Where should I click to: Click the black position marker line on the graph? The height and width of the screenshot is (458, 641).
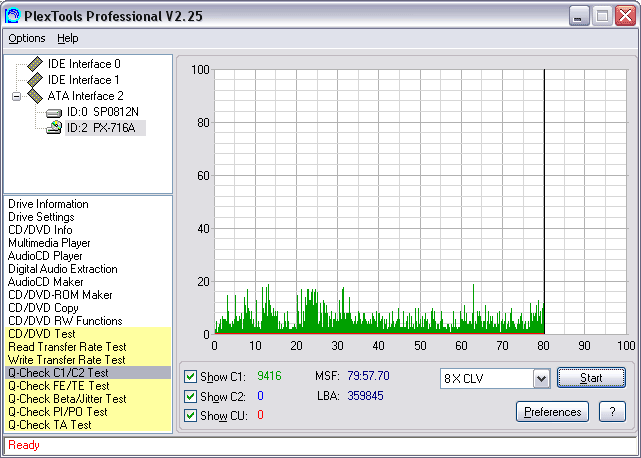[x=545, y=202]
